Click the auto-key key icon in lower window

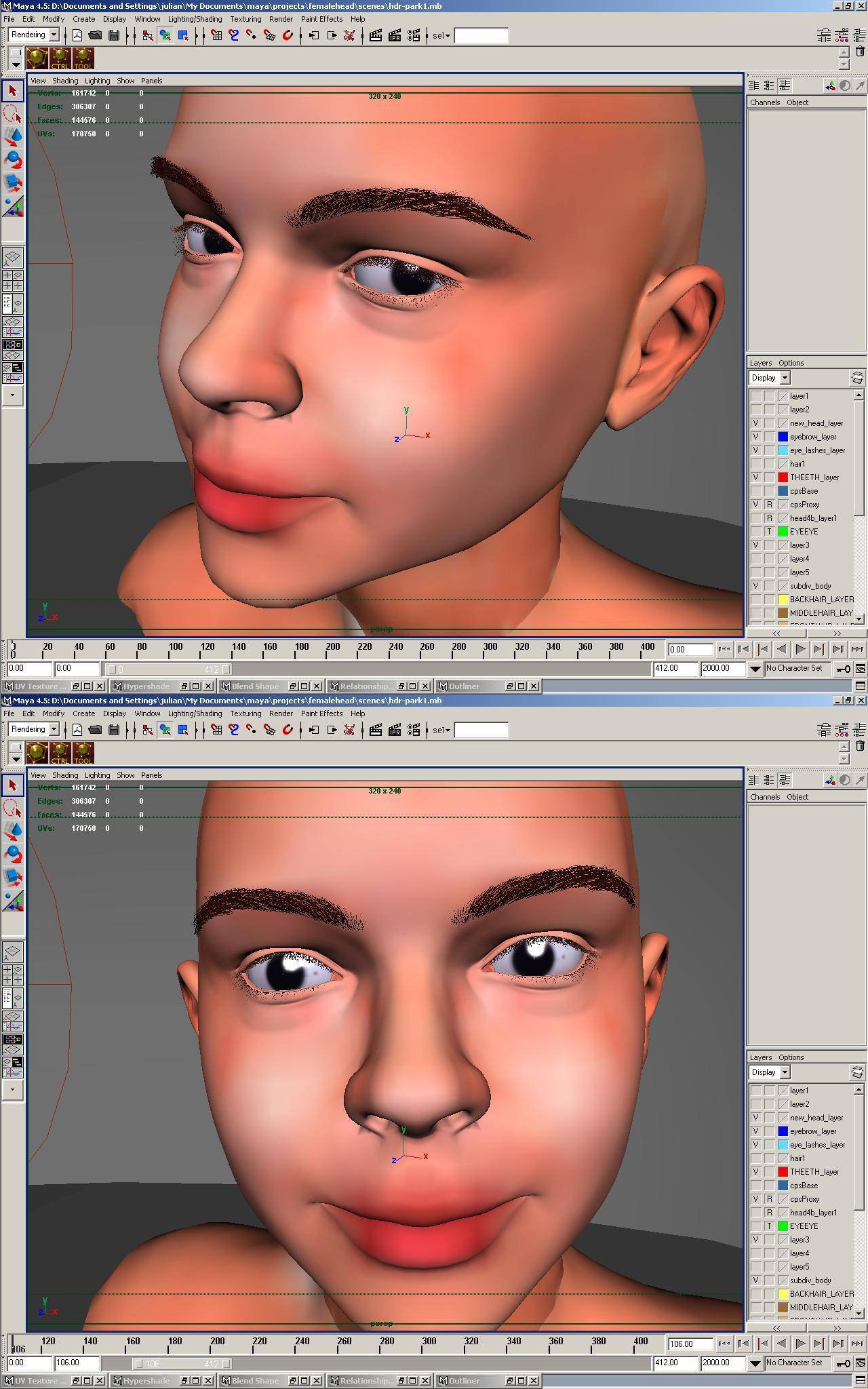843,1363
